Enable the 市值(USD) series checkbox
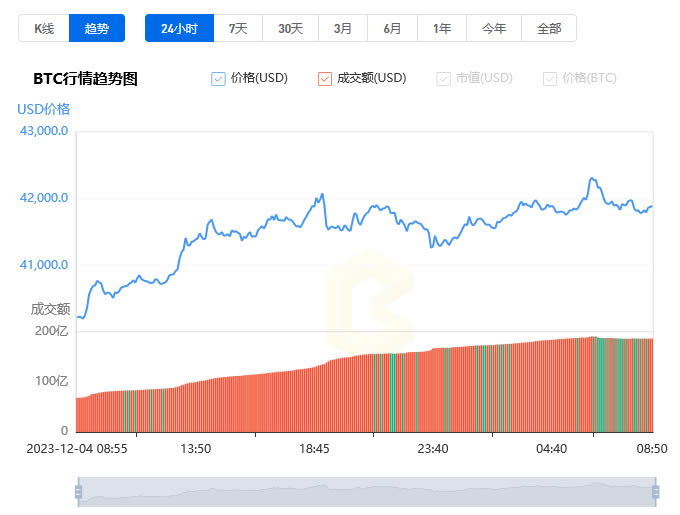Viewport: 680px width, 515px height. coord(444,79)
